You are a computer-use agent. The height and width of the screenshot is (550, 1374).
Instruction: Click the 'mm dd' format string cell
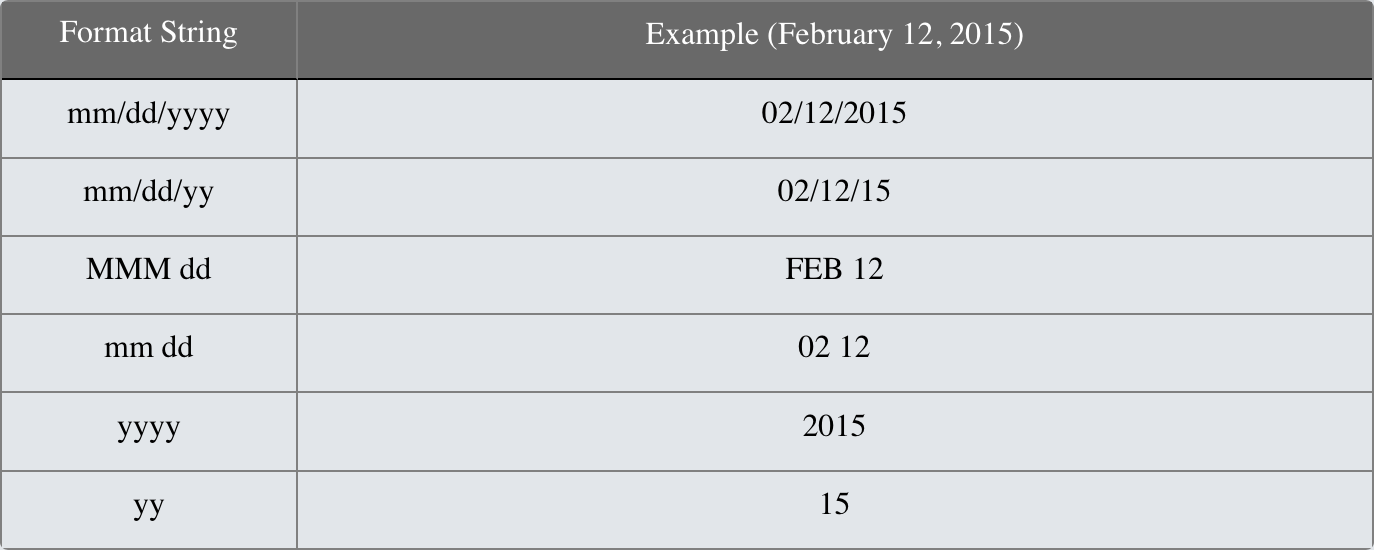coord(148,348)
